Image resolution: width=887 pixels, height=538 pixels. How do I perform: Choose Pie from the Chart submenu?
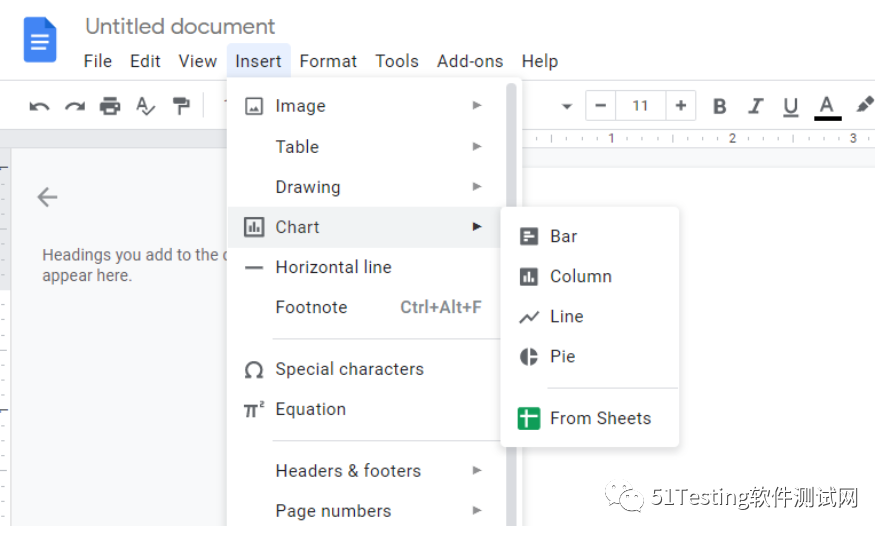pos(562,357)
